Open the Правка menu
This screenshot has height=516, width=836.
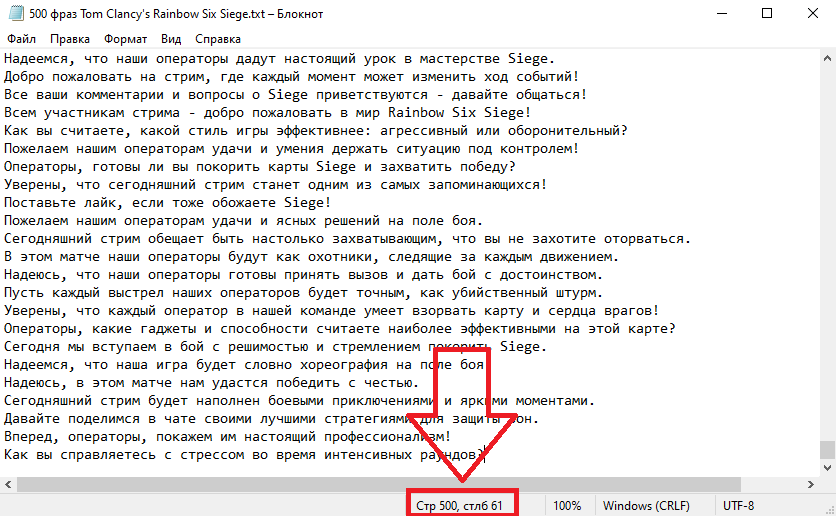coord(69,39)
